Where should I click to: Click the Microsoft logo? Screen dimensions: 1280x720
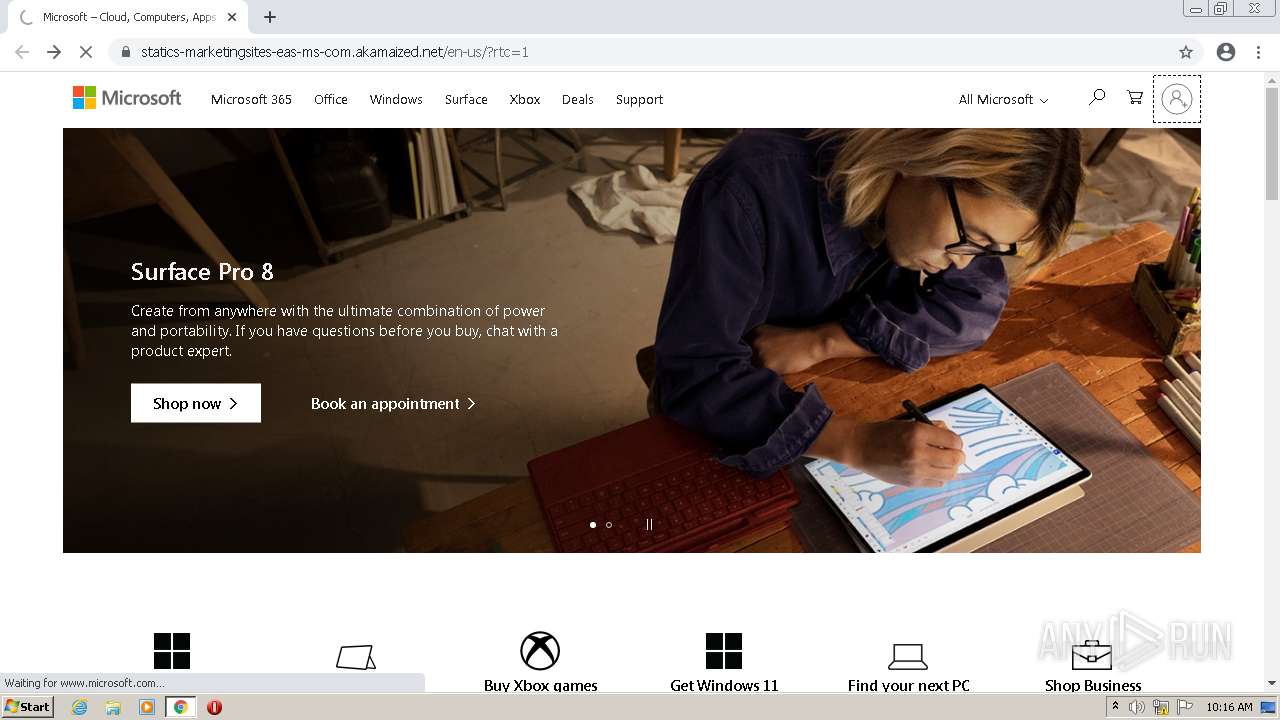pyautogui.click(x=127, y=98)
